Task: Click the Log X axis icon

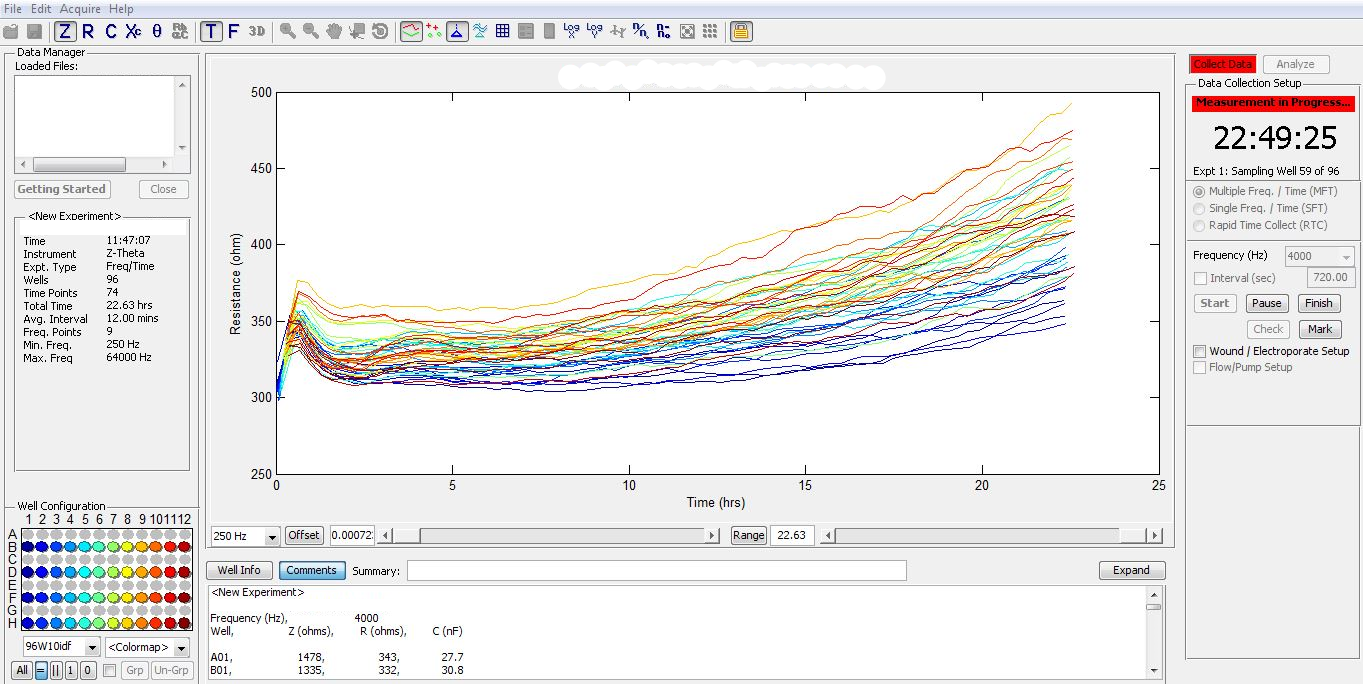Action: pos(571,31)
